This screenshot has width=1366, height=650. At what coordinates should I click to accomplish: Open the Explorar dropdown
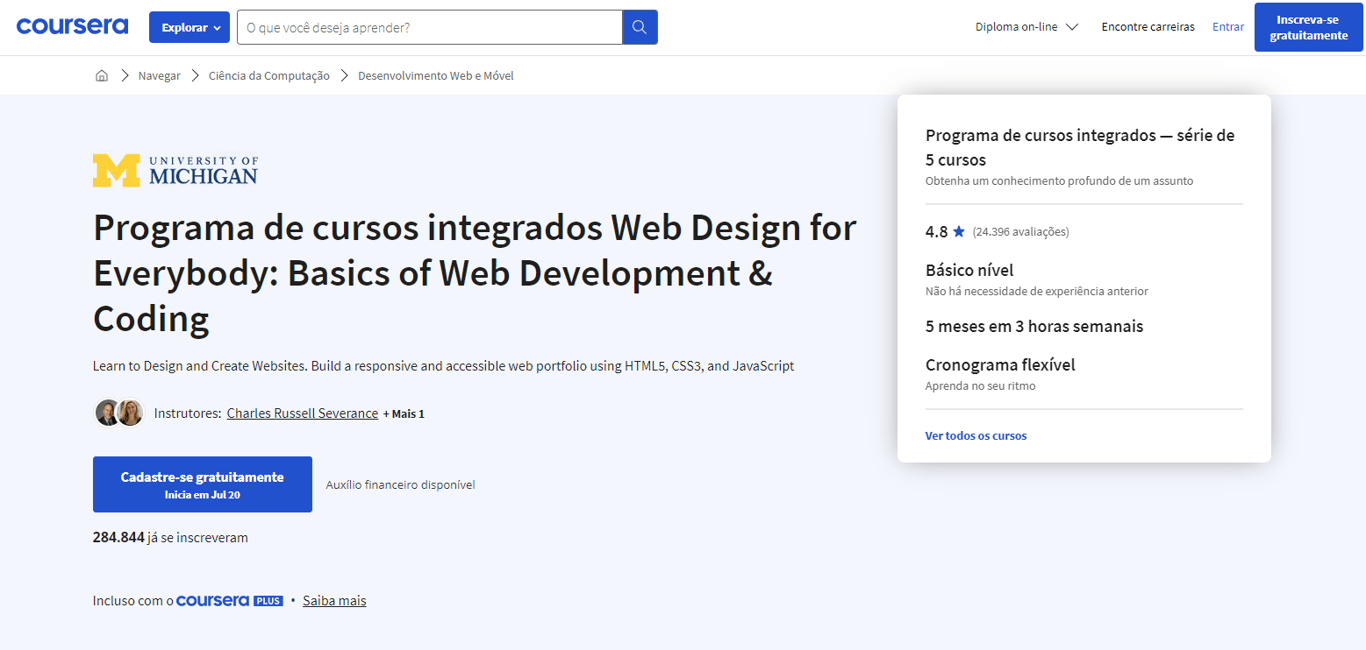click(188, 27)
